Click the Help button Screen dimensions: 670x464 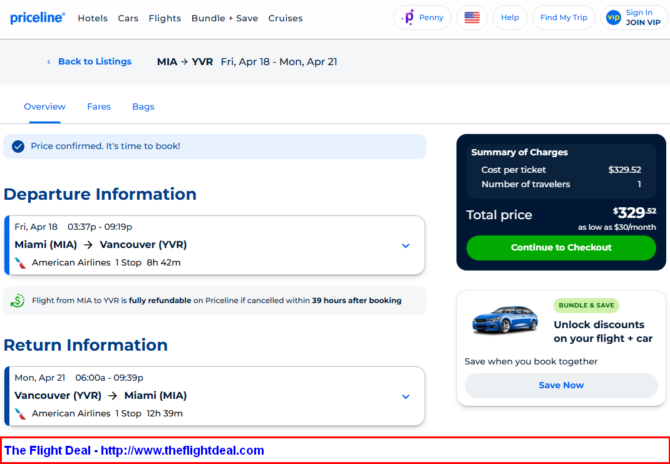(x=510, y=18)
